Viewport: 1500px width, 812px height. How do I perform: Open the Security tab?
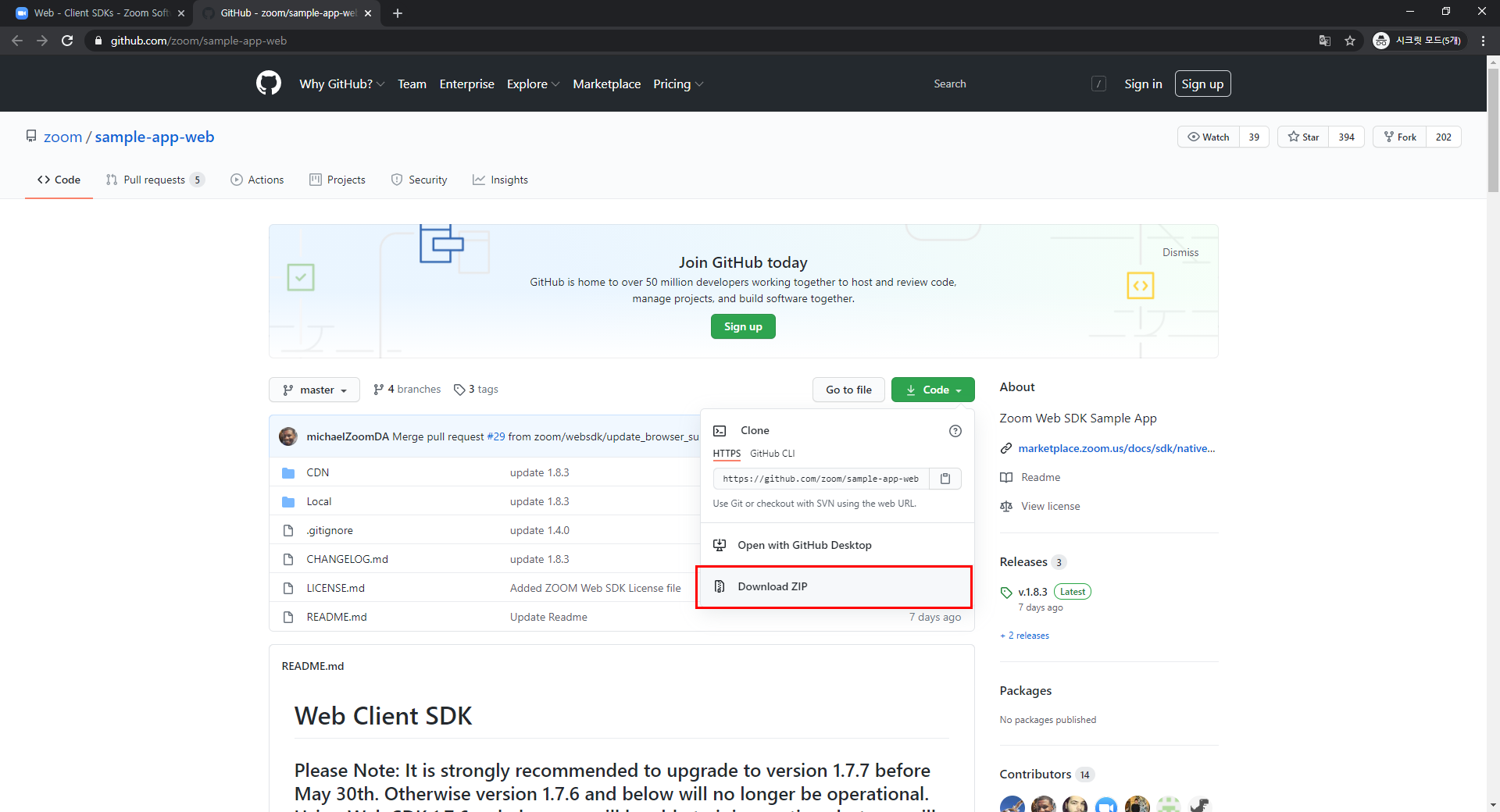point(420,180)
